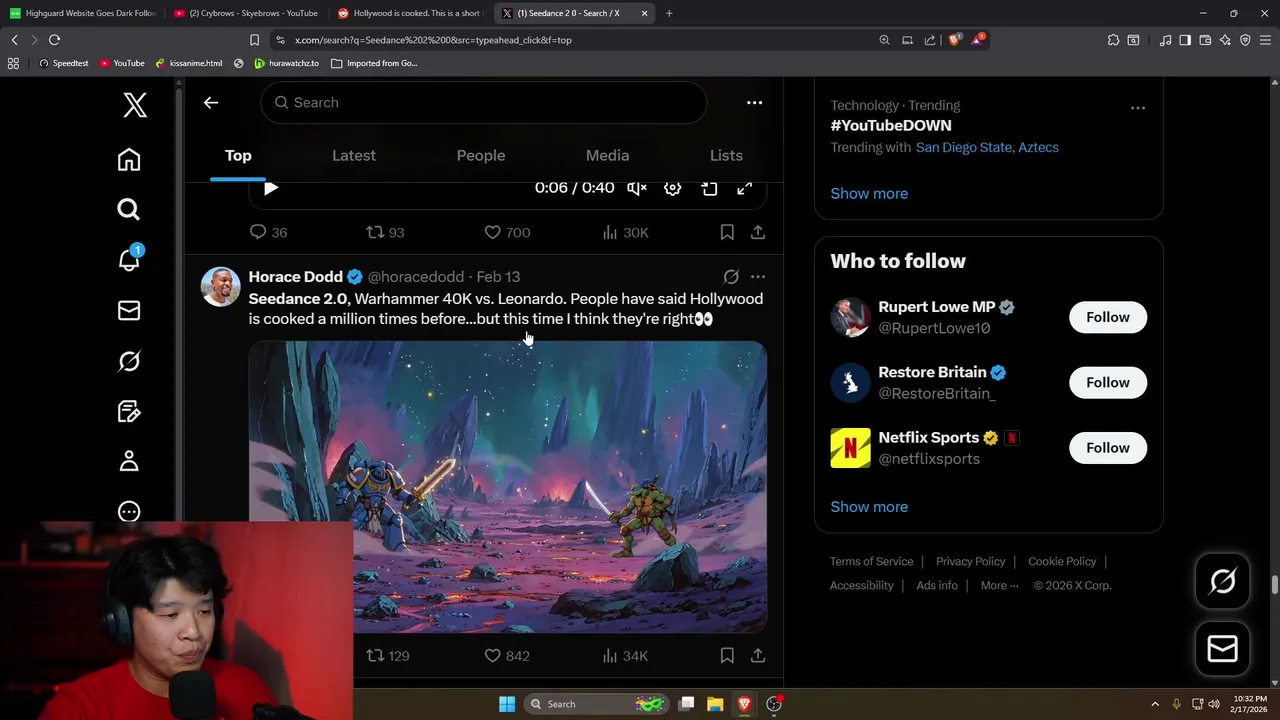Image resolution: width=1280 pixels, height=720 pixels.
Task: Open Messages envelope in sidebar
Action: tap(129, 311)
